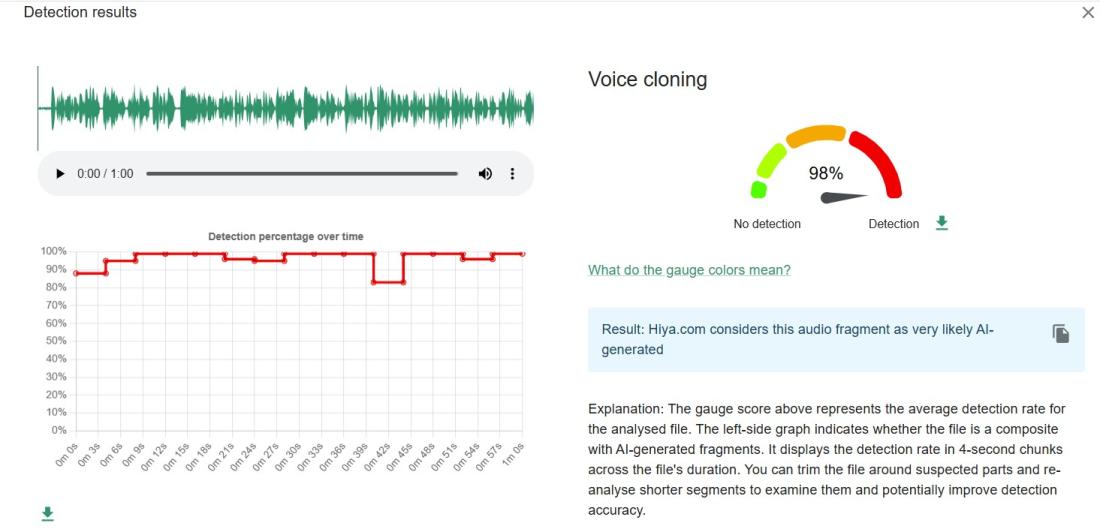
Task: Close the Detection results dialog
Action: point(1088,13)
